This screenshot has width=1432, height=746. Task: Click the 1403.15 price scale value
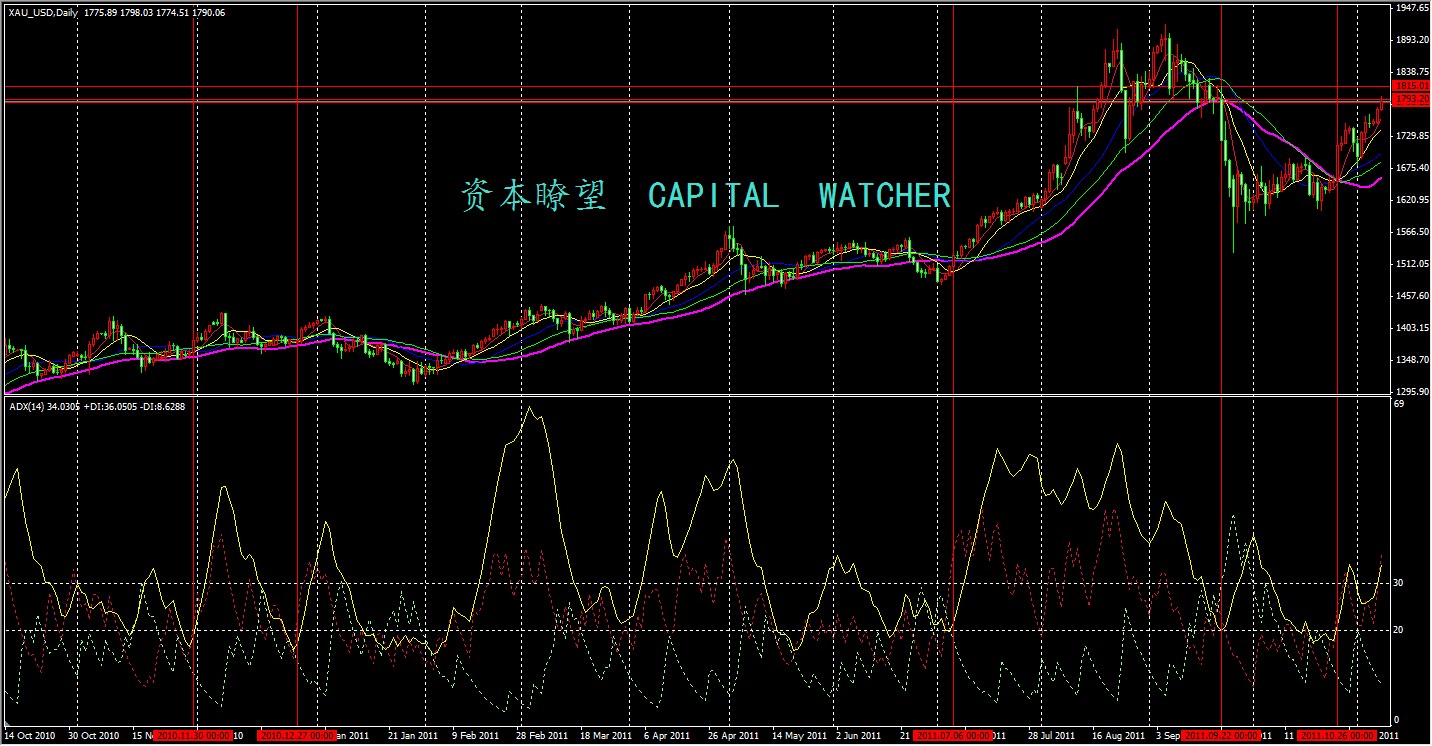[x=1412, y=328]
